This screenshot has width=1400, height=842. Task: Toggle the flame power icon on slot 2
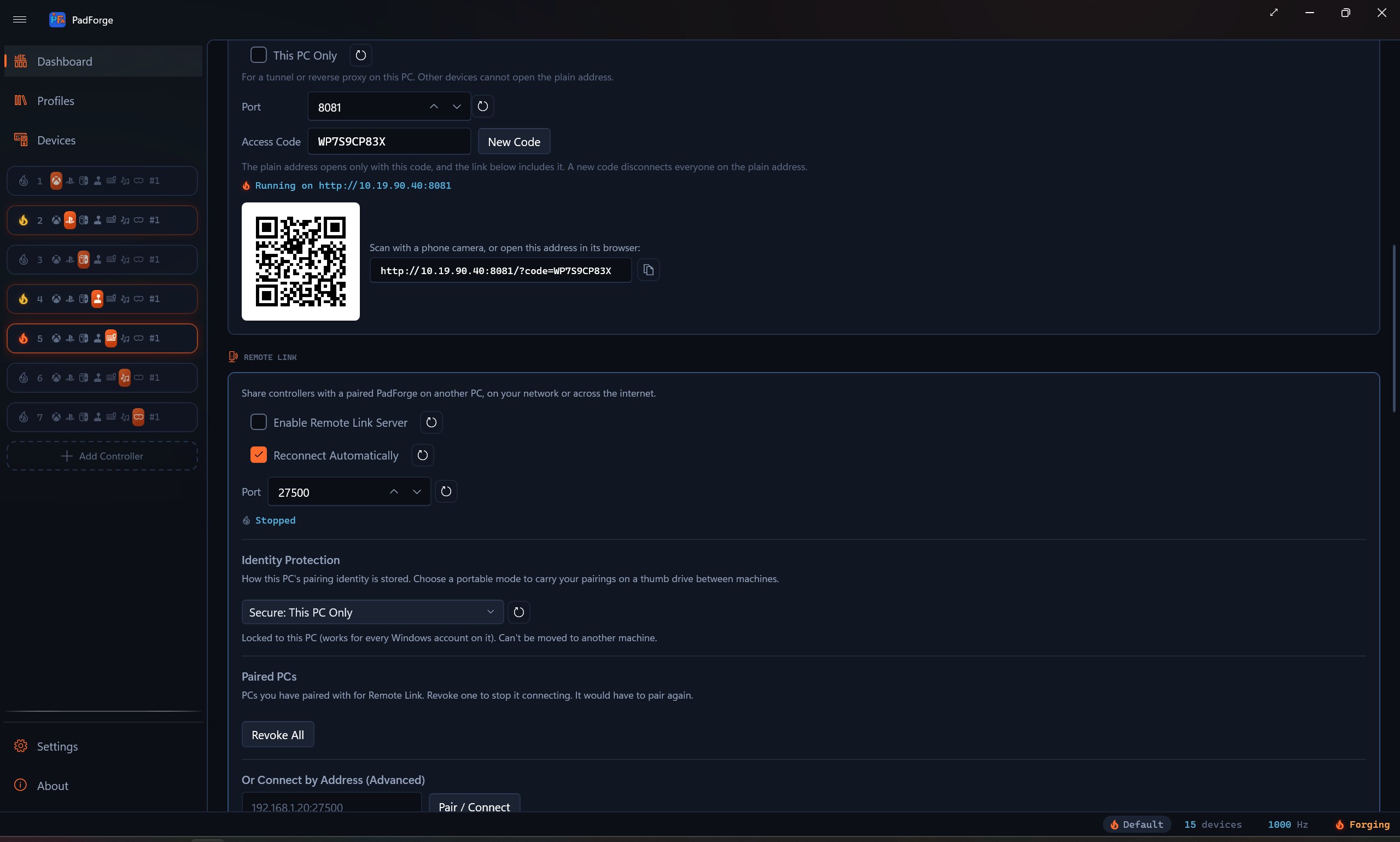pyautogui.click(x=24, y=220)
